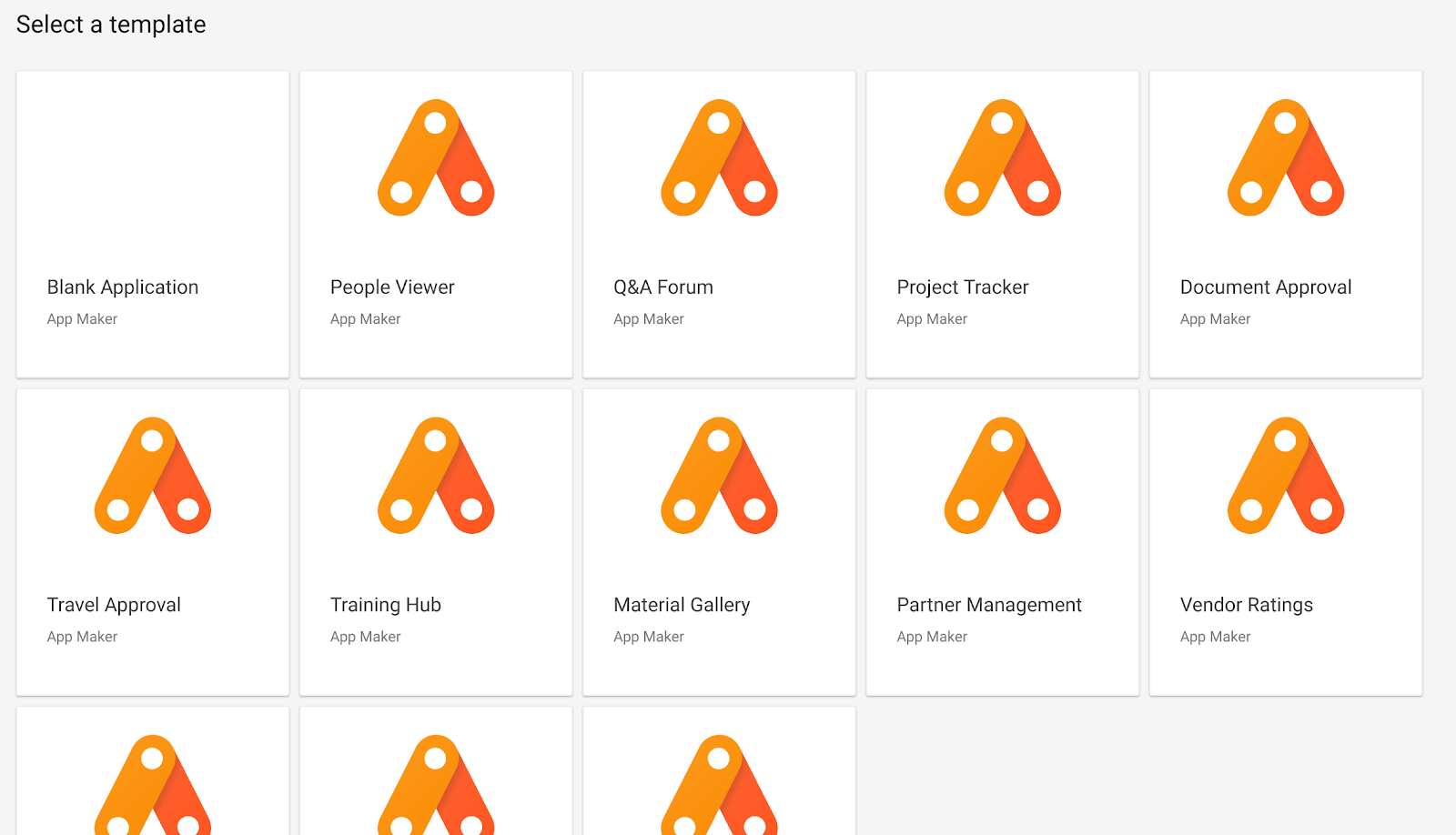Select the first partially visible bottom-row template
The image size is (1456, 835).
153,782
